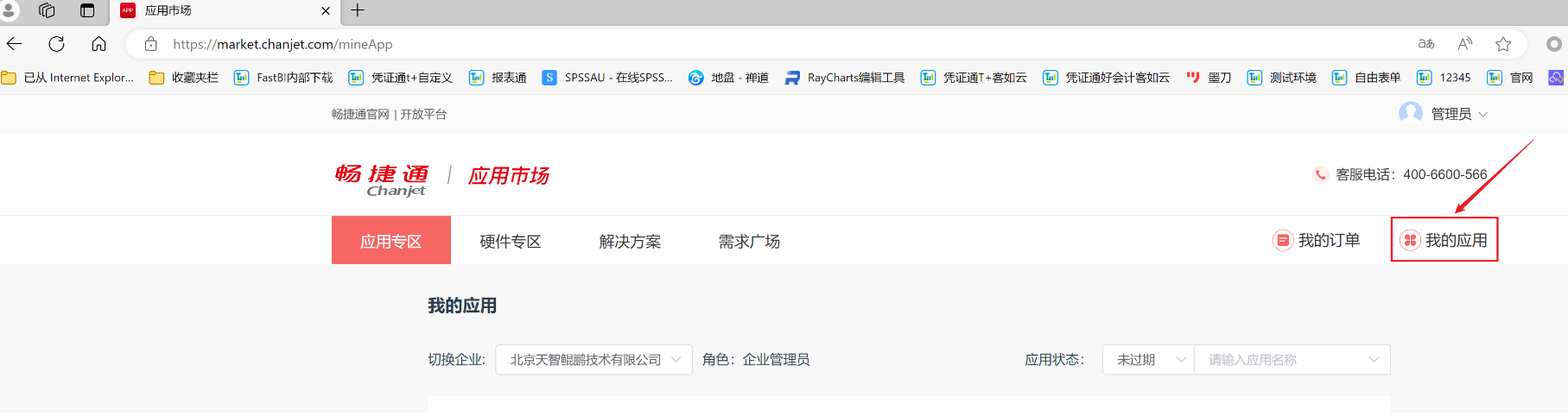Open the SPSSAU 在线SPSS bookmark

tap(607, 78)
